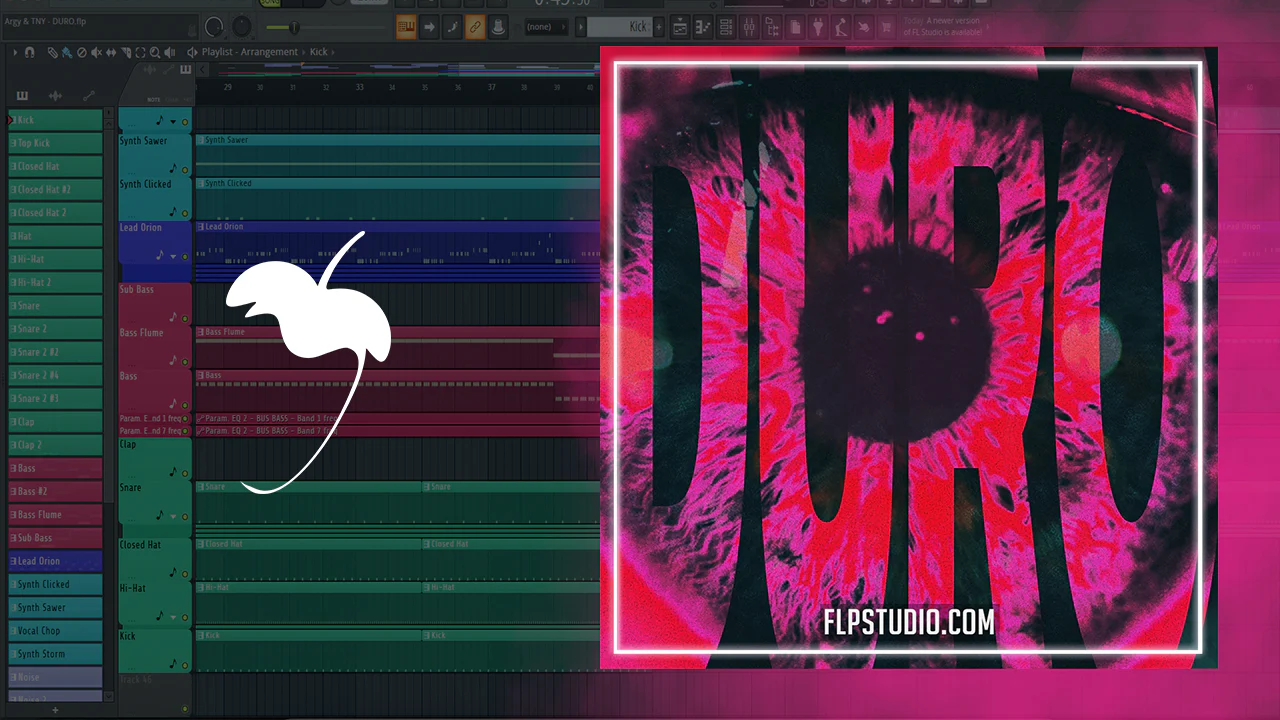
Task: Click the Kick breadcrumb in playlist title
Action: click(318, 52)
